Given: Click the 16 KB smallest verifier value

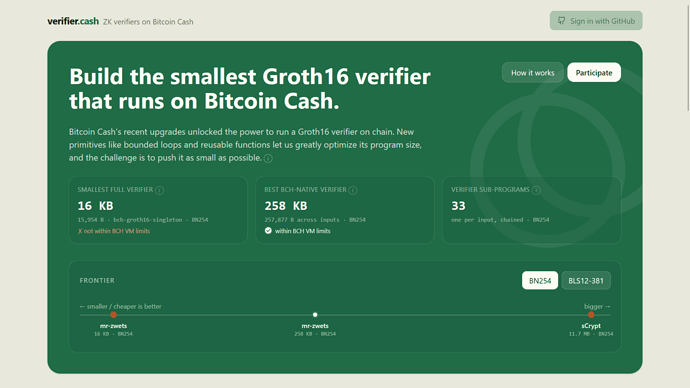Looking at the screenshot, I should point(95,206).
